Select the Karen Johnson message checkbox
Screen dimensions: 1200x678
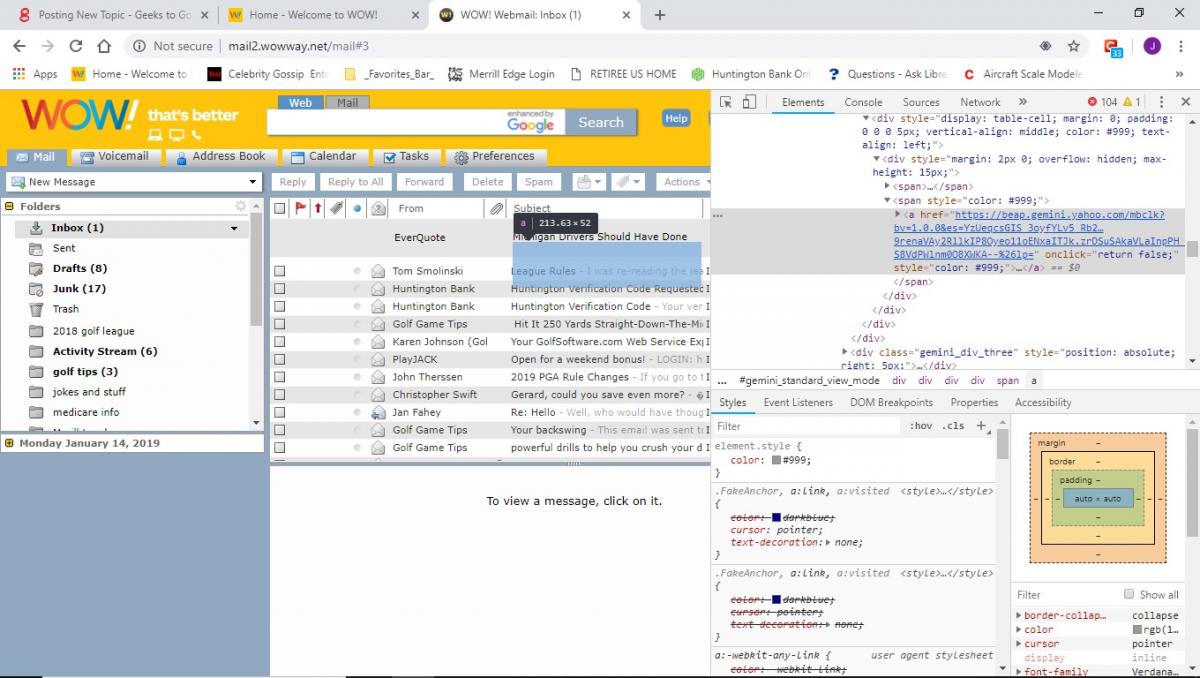280,342
